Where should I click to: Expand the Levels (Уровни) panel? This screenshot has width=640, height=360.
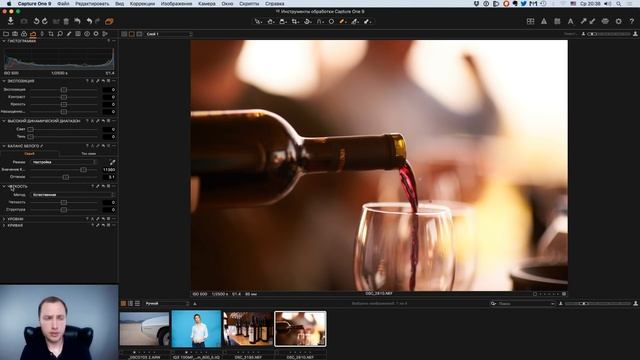click(x=4, y=219)
